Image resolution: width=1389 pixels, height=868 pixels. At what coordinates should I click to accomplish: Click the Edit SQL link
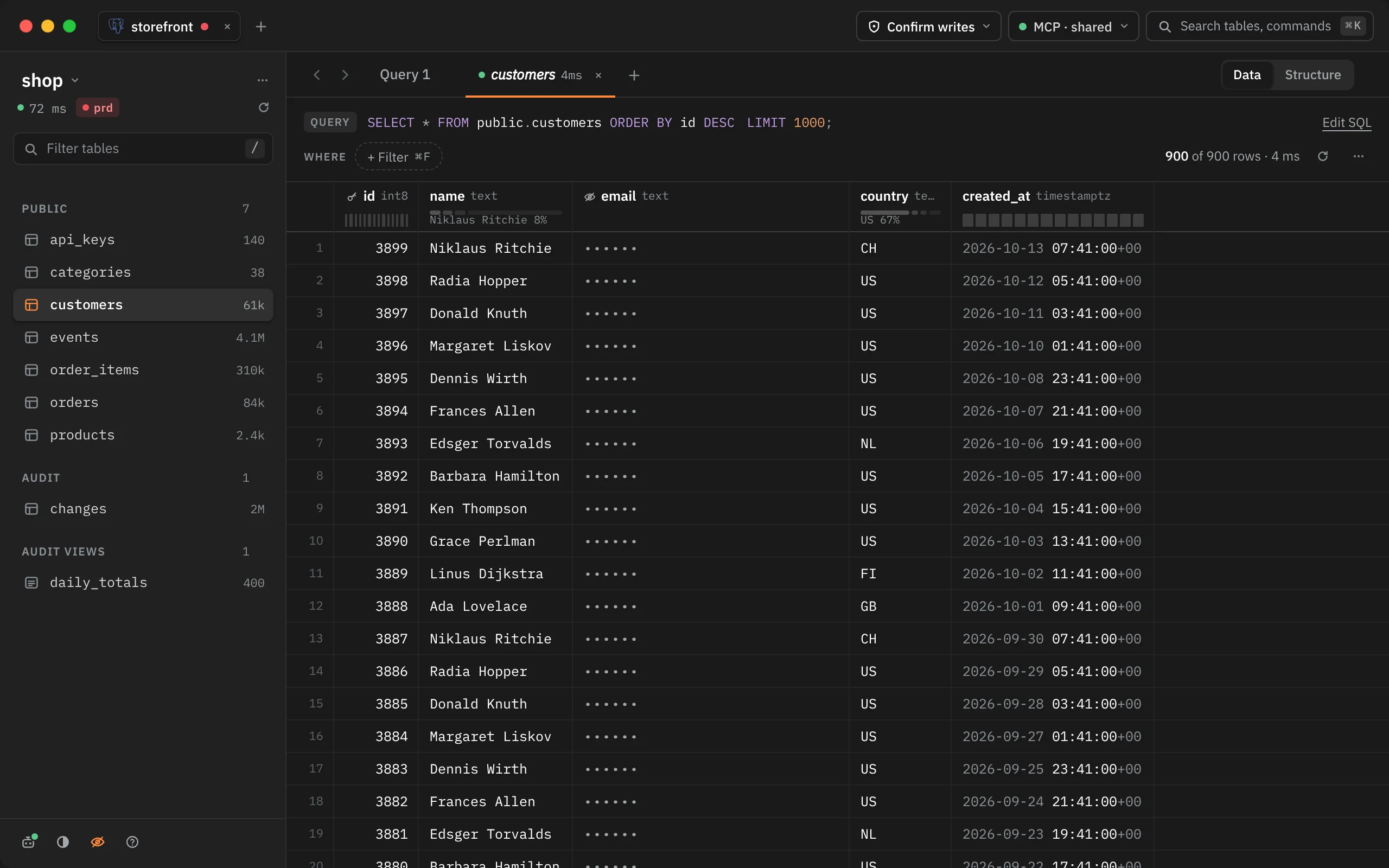pyautogui.click(x=1347, y=123)
